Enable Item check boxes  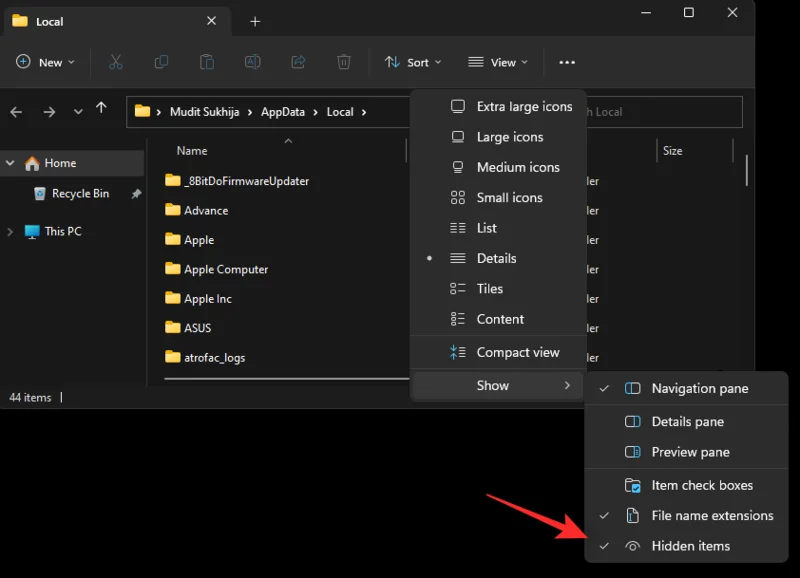click(700, 485)
